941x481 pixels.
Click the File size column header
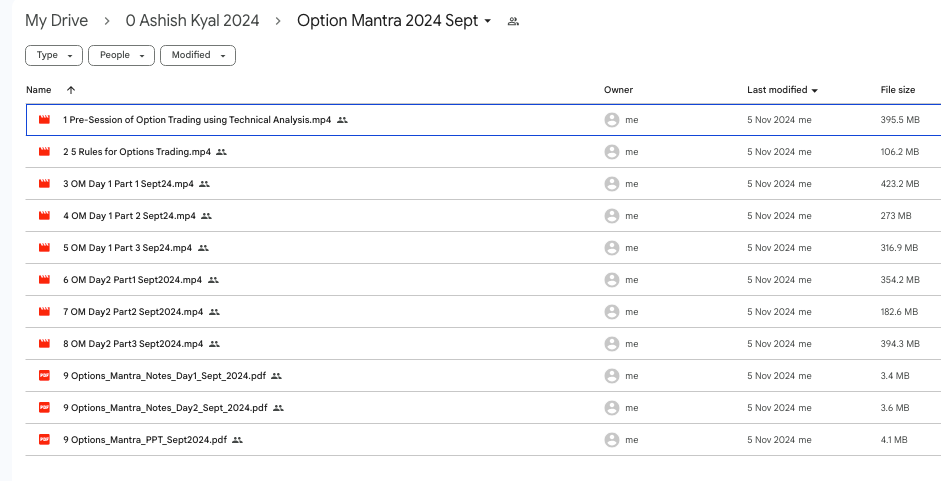(897, 90)
